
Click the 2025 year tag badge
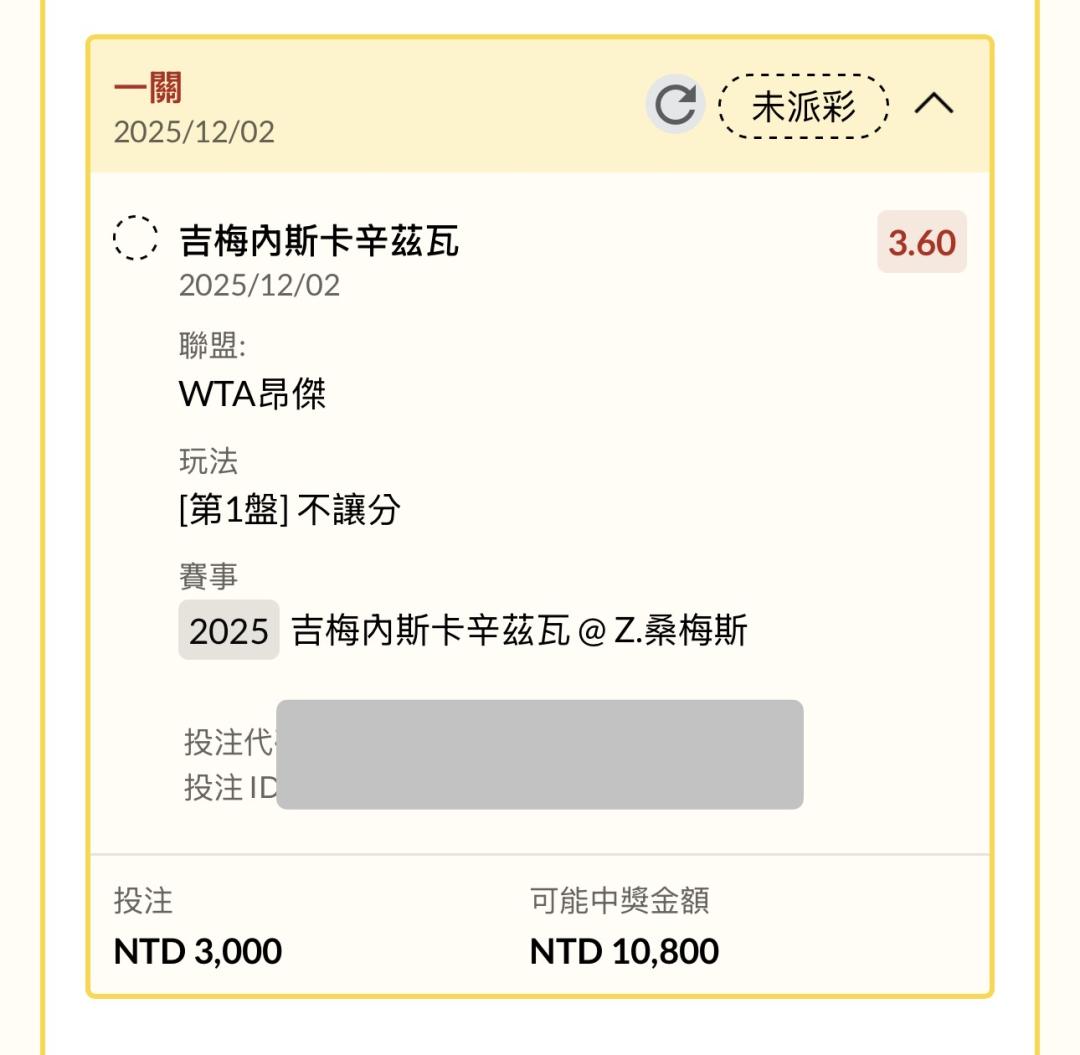click(229, 631)
